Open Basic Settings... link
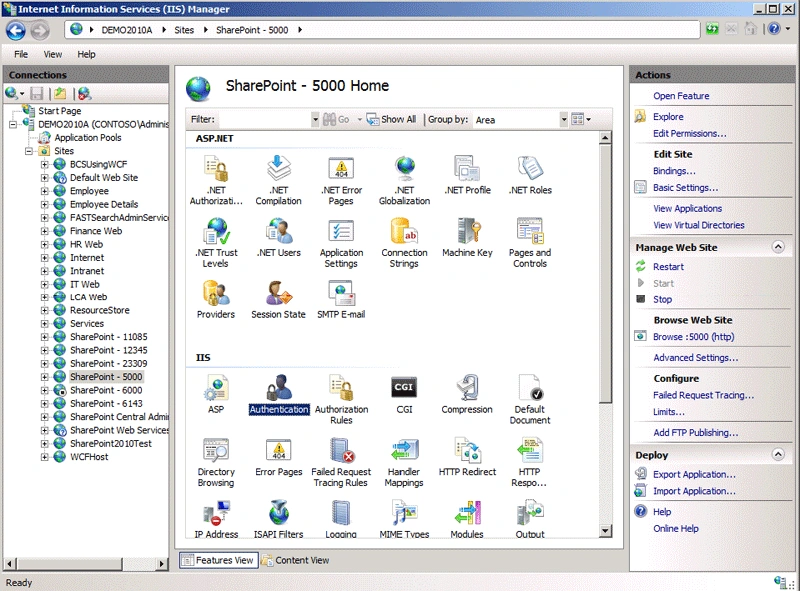This screenshot has width=800, height=591. click(x=685, y=188)
